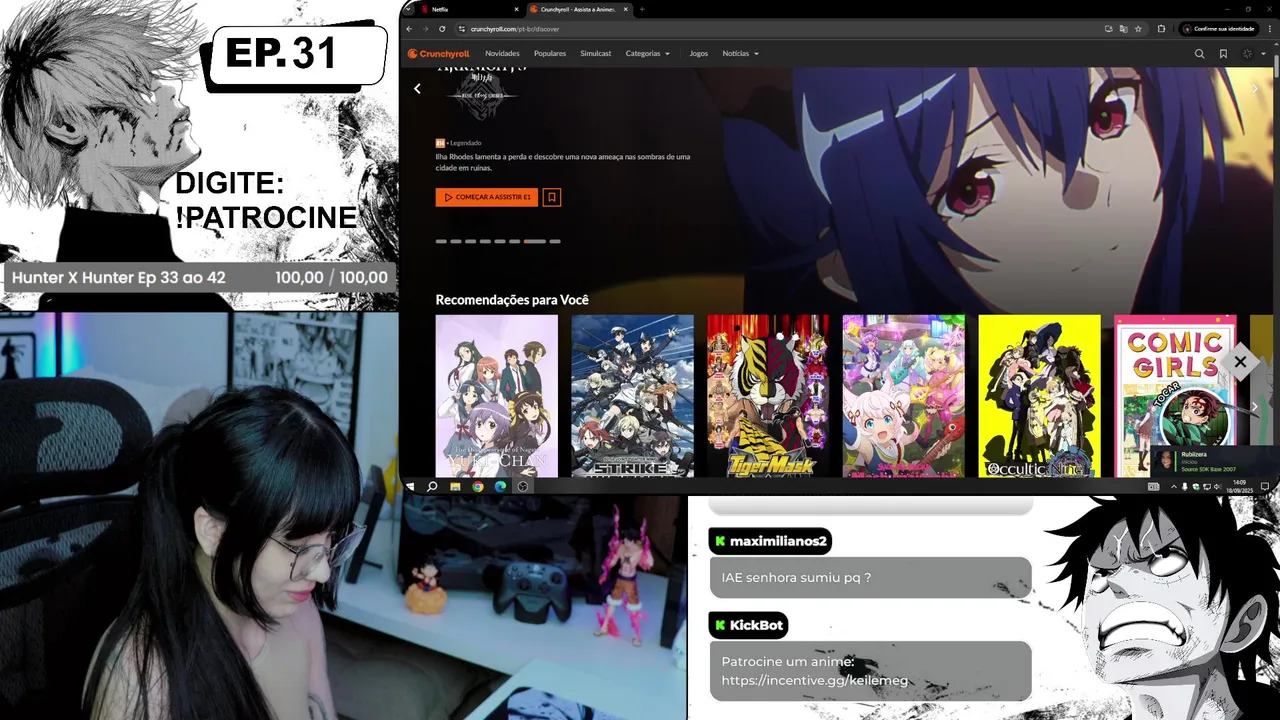Image resolution: width=1280 pixels, height=720 pixels.
Task: Open the browser extensions icon
Action: pos(1161,29)
